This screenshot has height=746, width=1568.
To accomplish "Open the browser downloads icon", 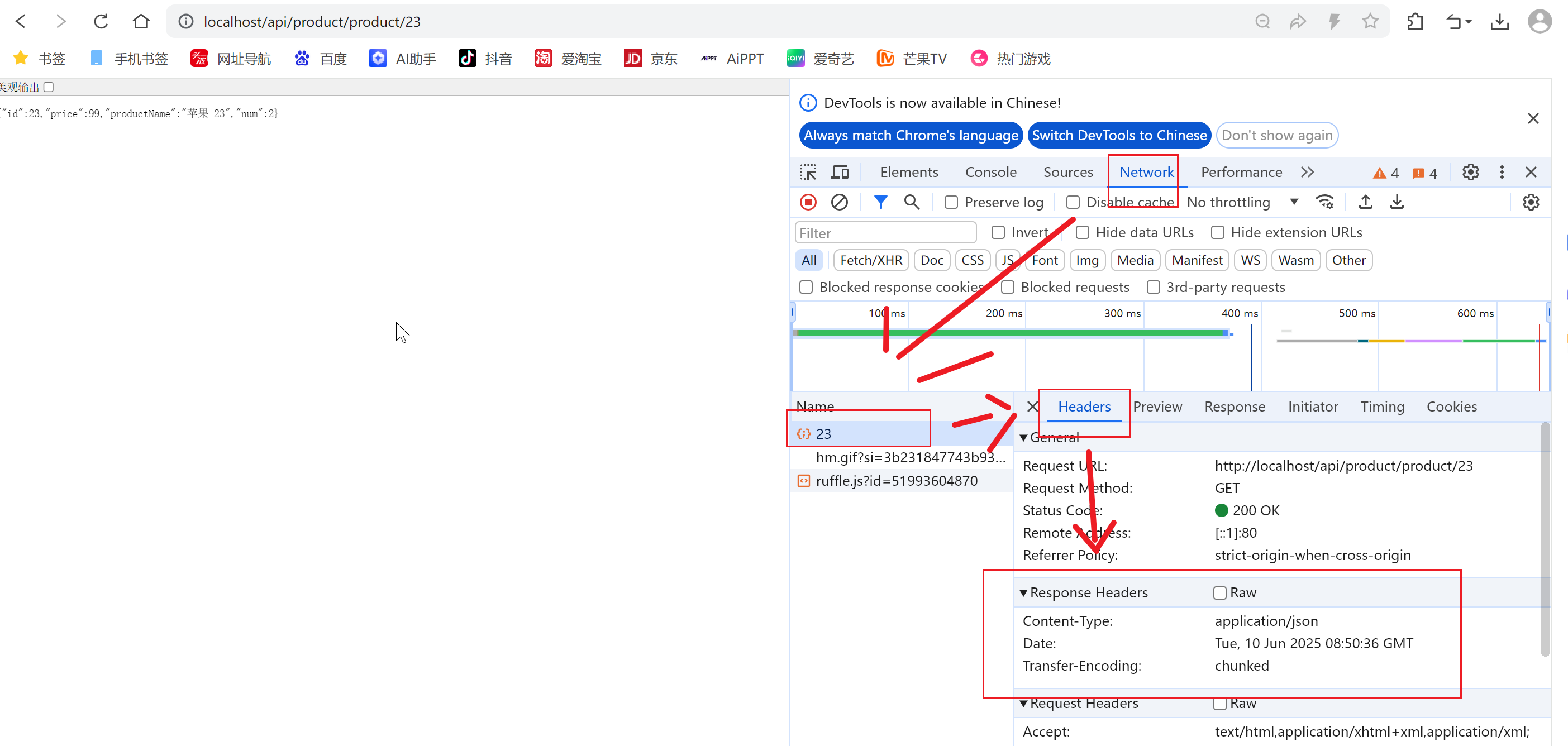I will point(1499,22).
